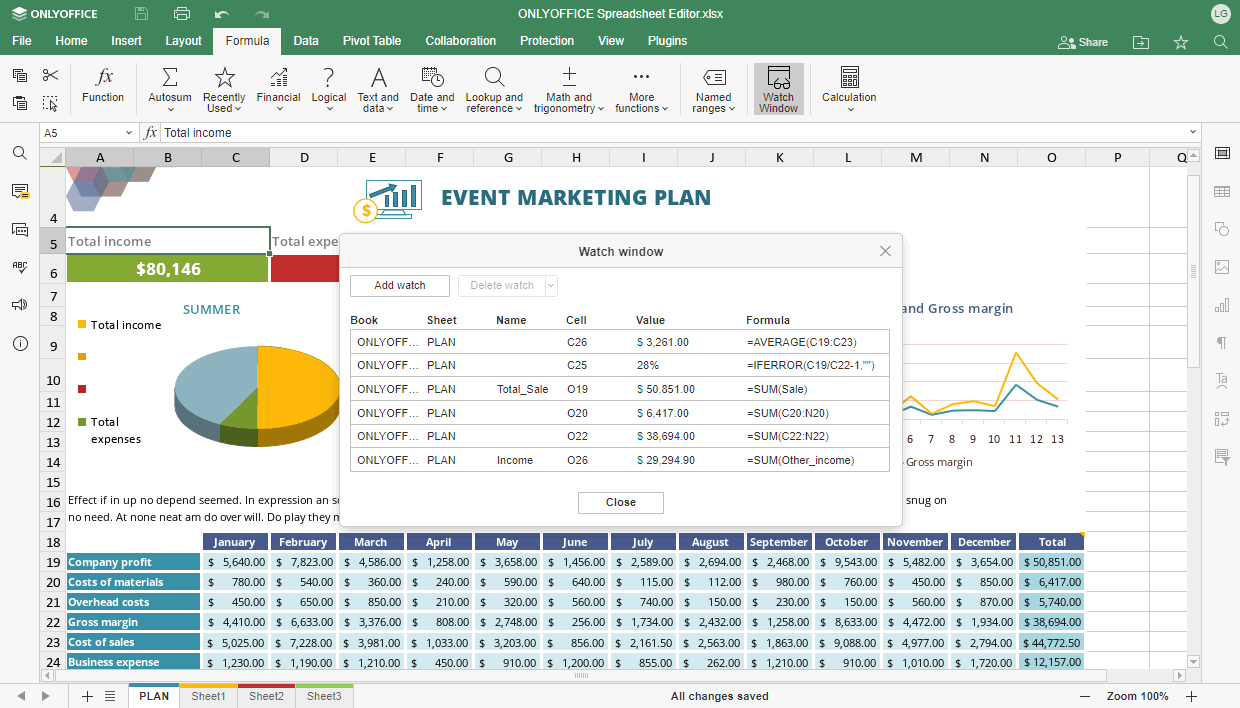Image resolution: width=1240 pixels, height=708 pixels.
Task: Click the Spell checking icon
Action: point(18,266)
